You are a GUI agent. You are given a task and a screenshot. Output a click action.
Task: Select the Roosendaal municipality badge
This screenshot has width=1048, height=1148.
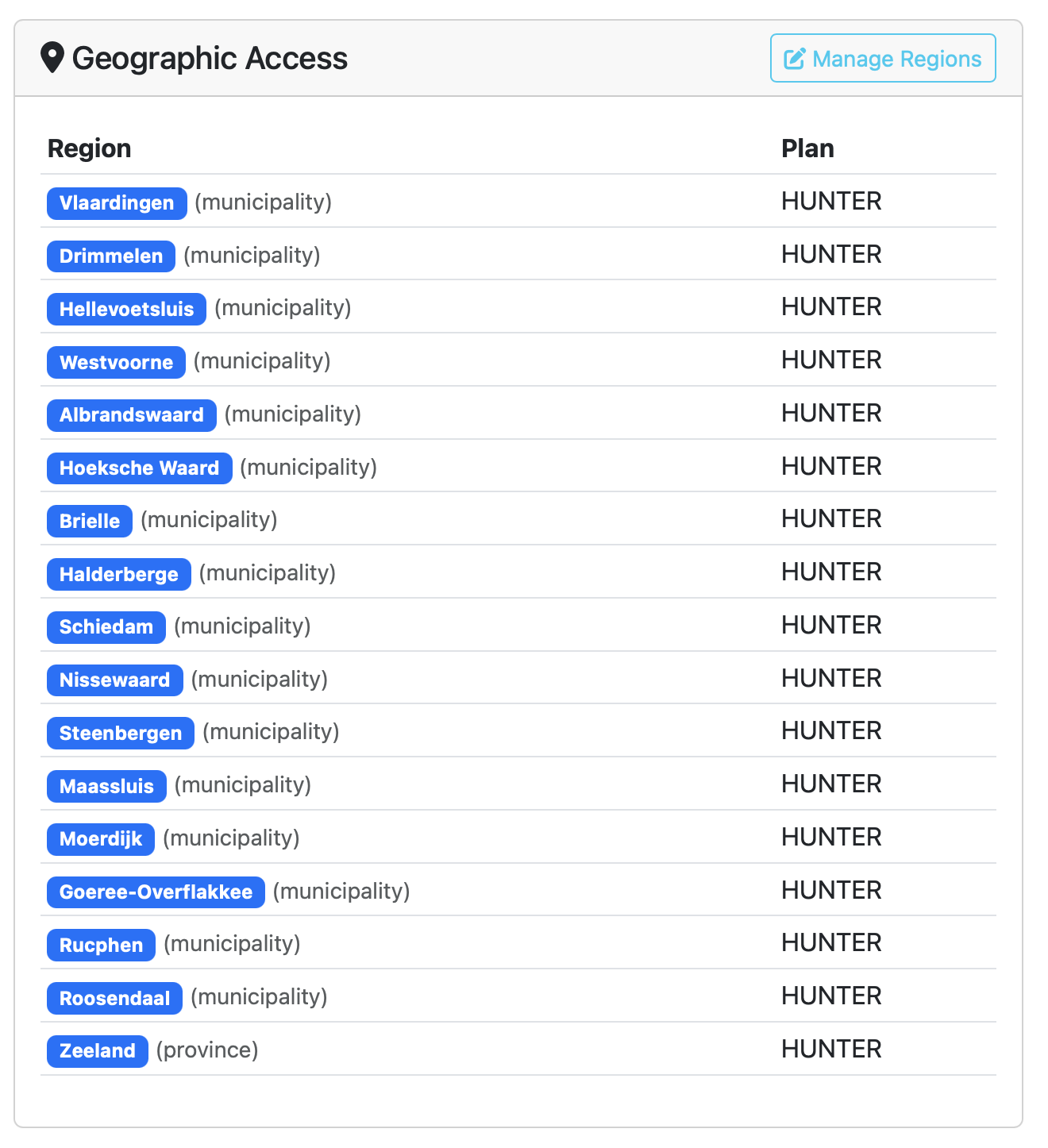[x=114, y=999]
